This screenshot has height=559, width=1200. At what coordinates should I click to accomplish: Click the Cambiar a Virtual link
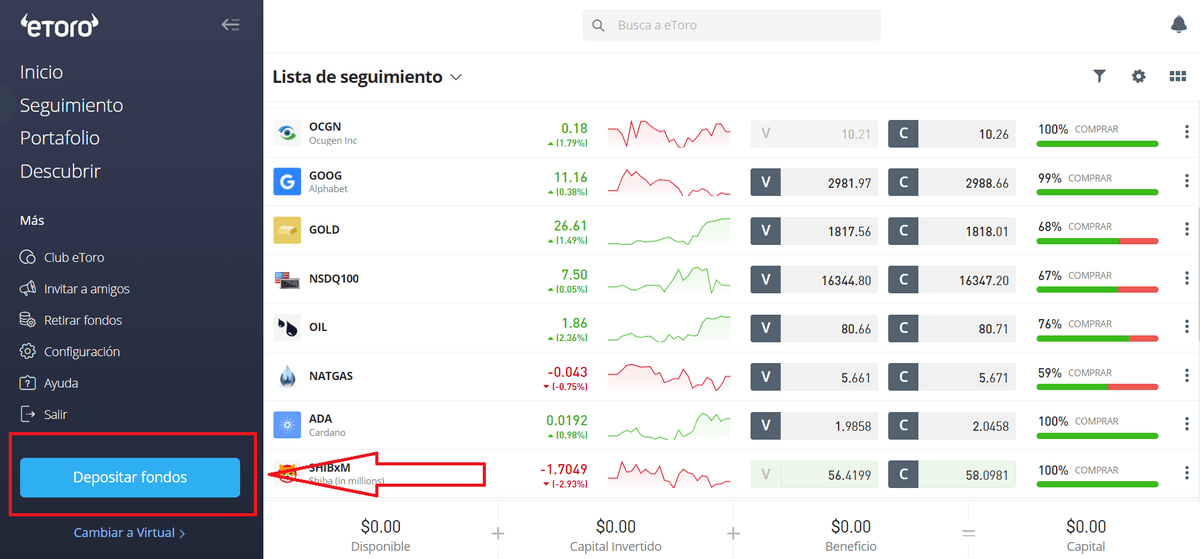click(129, 533)
